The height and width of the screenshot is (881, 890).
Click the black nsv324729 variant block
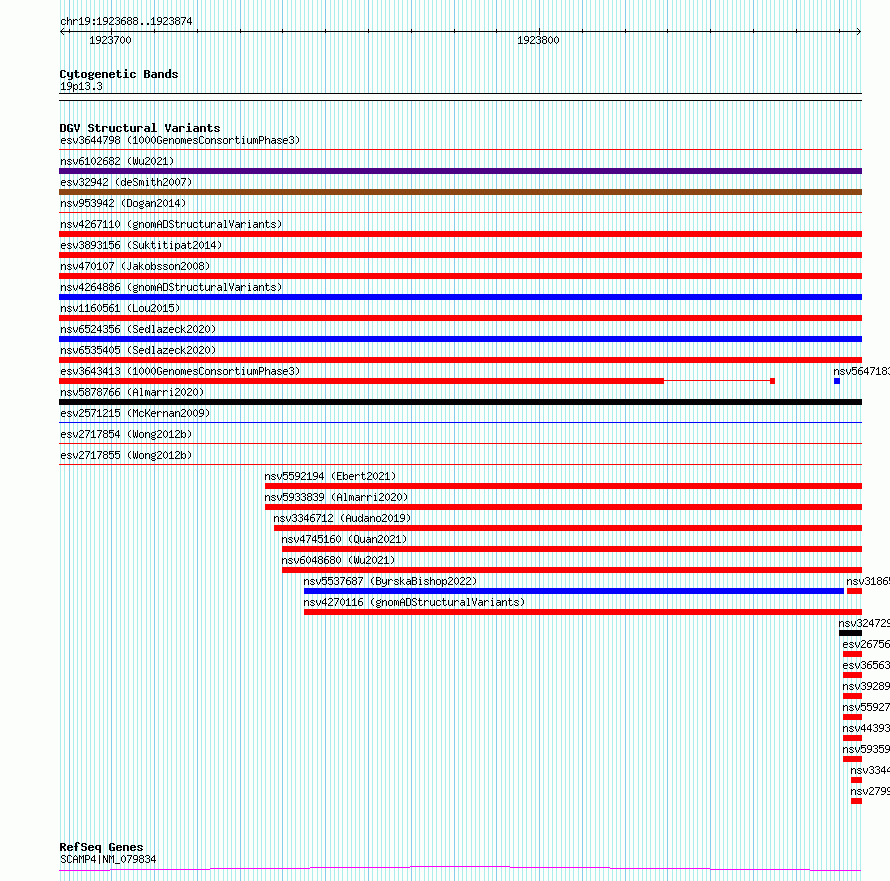pyautogui.click(x=850, y=633)
